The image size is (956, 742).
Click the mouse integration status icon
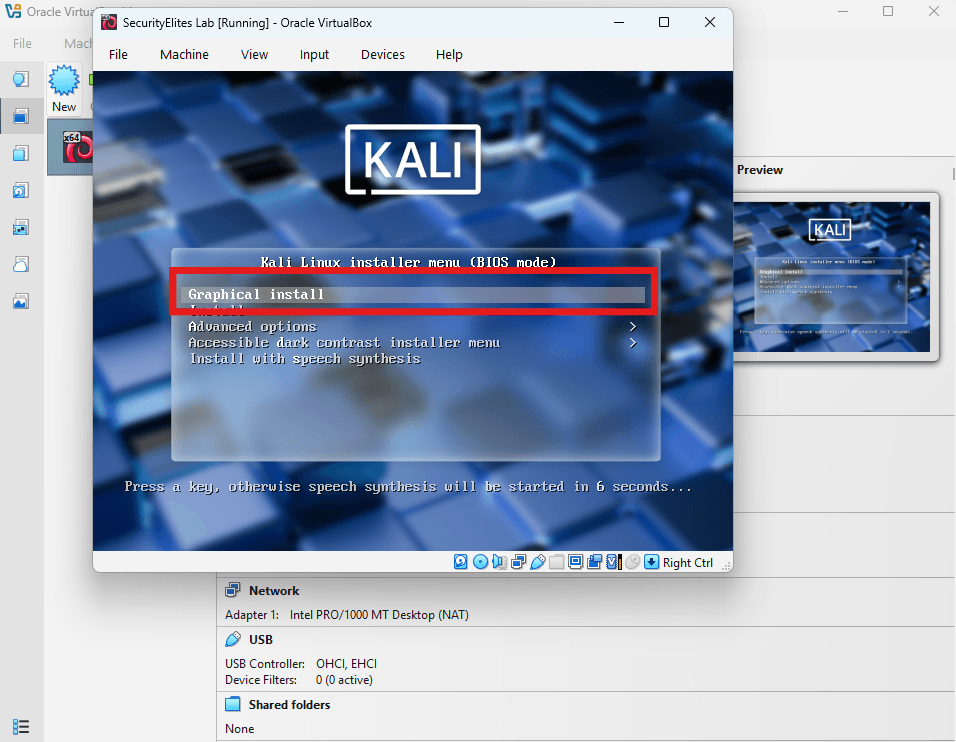click(x=632, y=562)
